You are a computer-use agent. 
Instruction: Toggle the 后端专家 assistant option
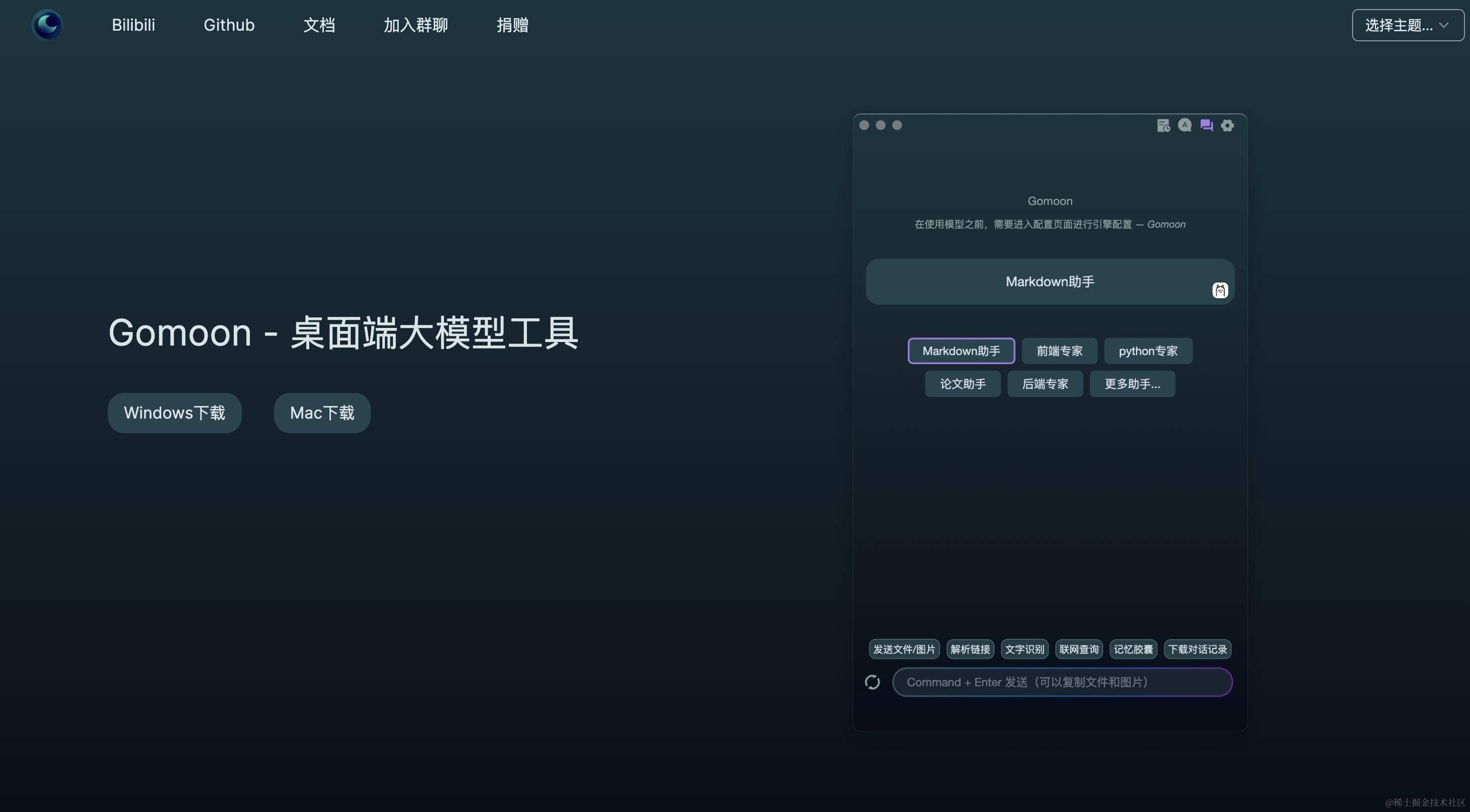1045,383
